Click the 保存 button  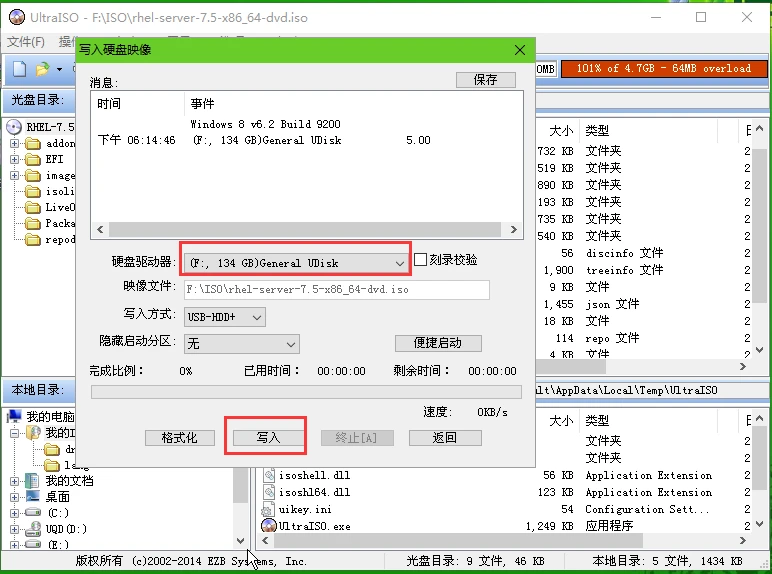click(x=485, y=80)
